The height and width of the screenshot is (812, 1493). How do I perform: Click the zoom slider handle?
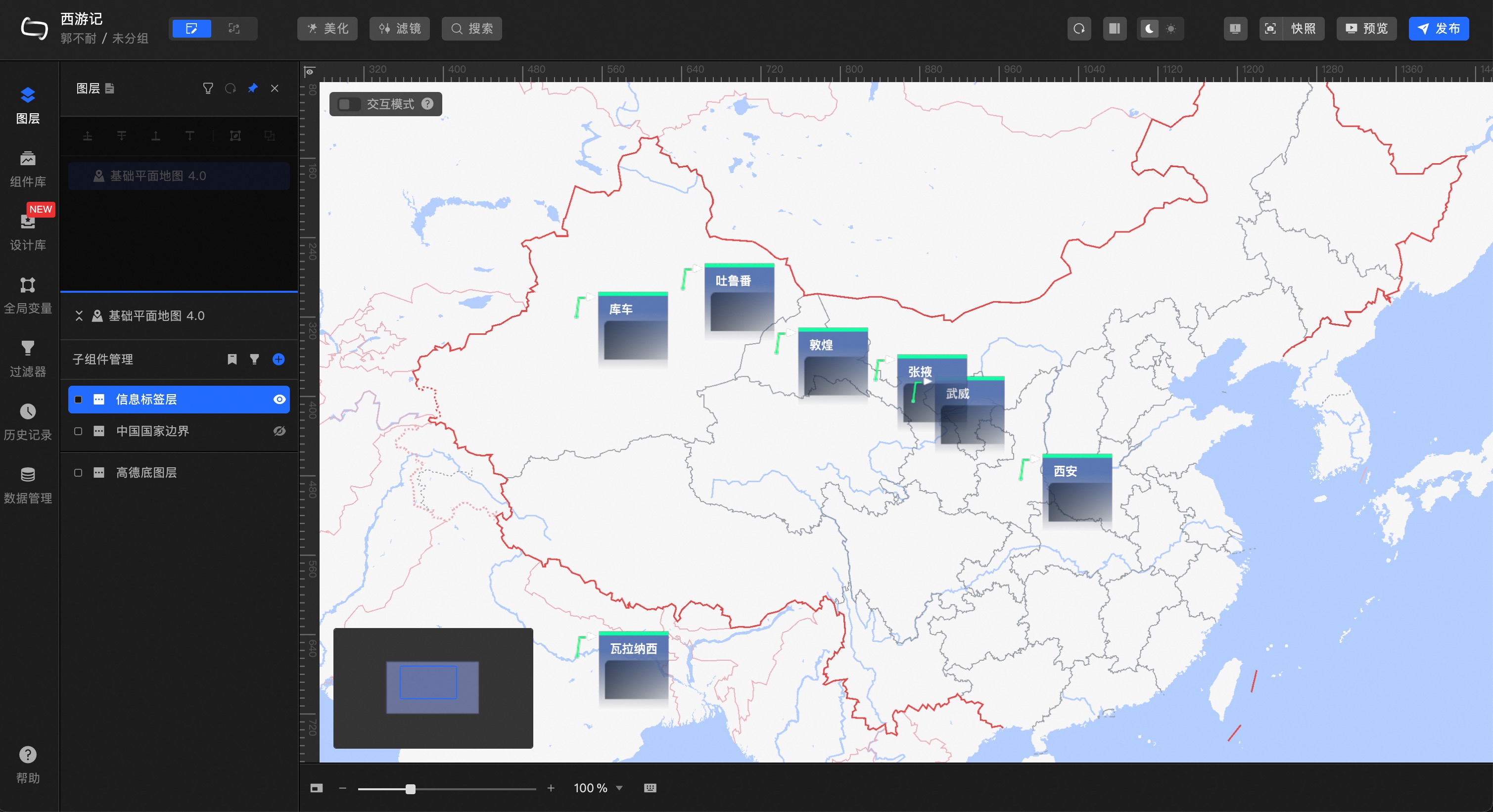point(410,789)
